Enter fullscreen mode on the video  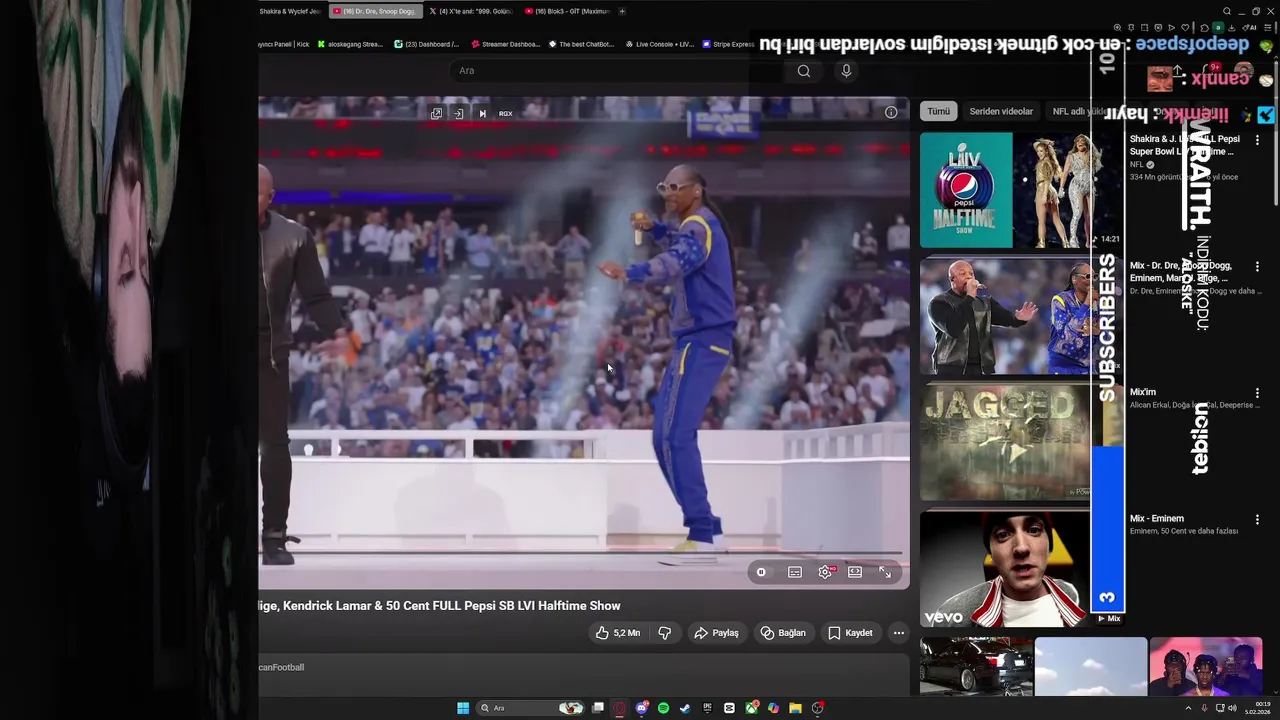click(x=885, y=572)
